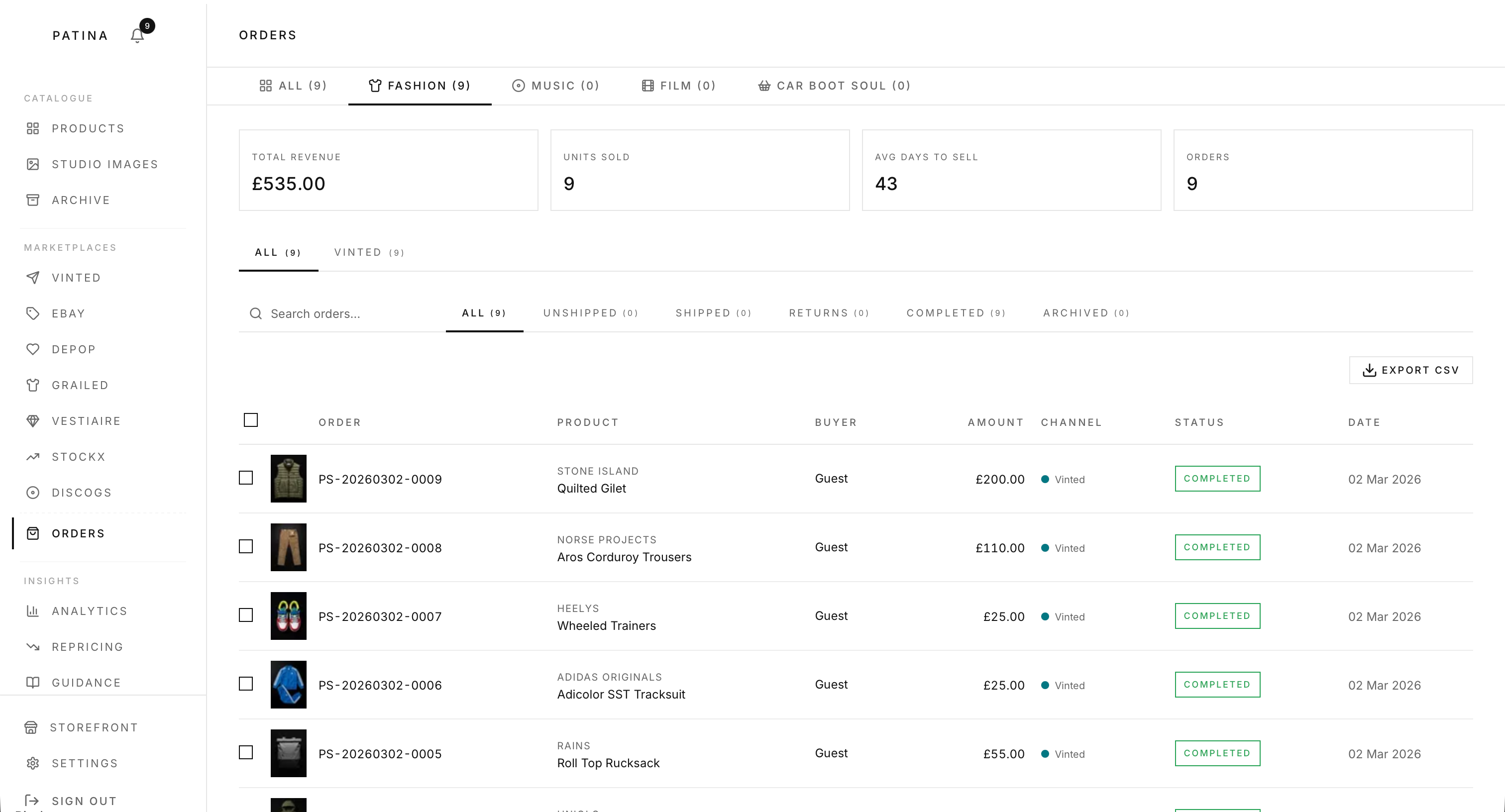Screen dimensions: 1505x812
Task: Open Studio Images from sidebar
Action: 104,164
